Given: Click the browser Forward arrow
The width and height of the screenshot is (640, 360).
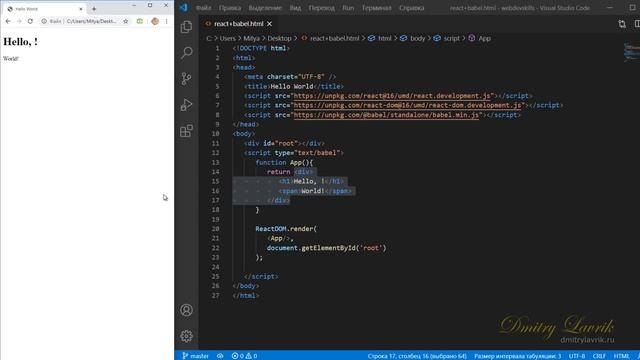Looking at the screenshot, I should tap(19, 21).
